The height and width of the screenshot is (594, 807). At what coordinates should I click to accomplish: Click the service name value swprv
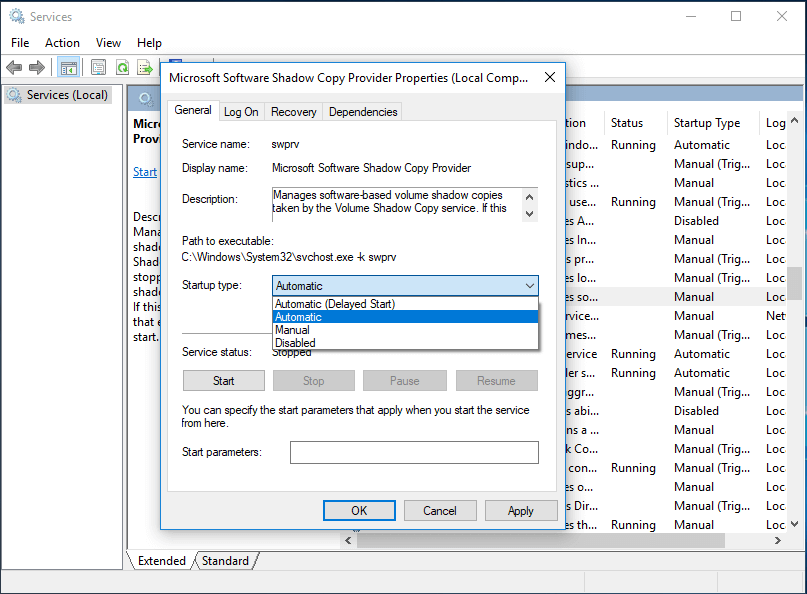point(285,144)
